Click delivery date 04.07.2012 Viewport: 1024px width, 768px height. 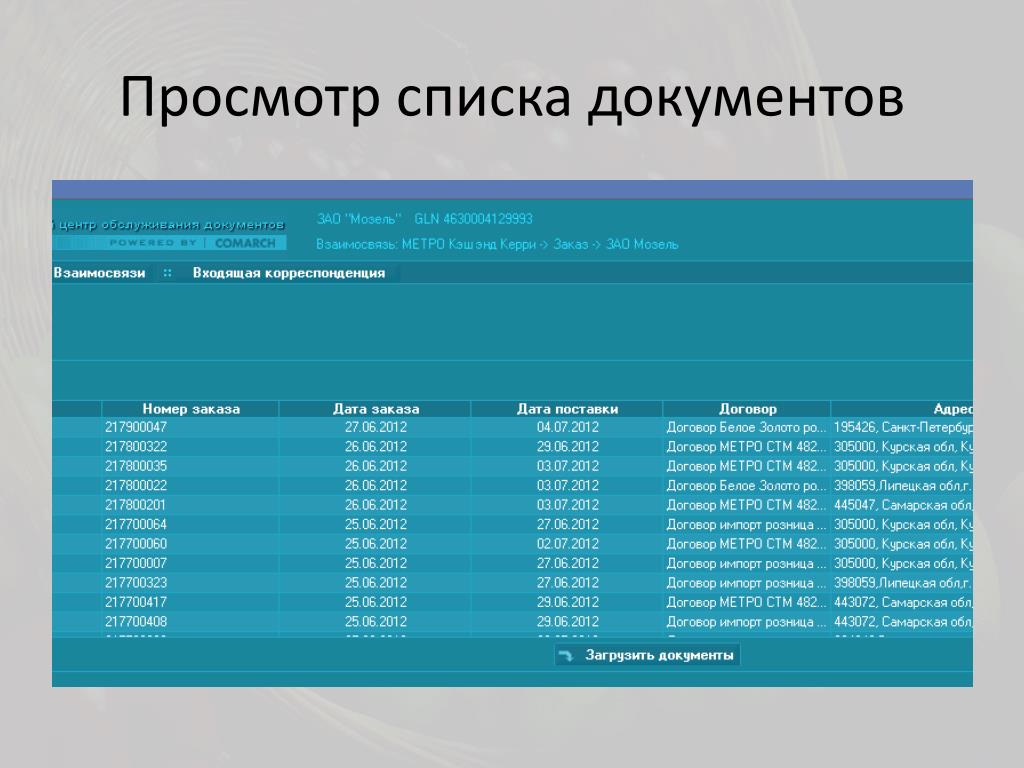coord(568,427)
